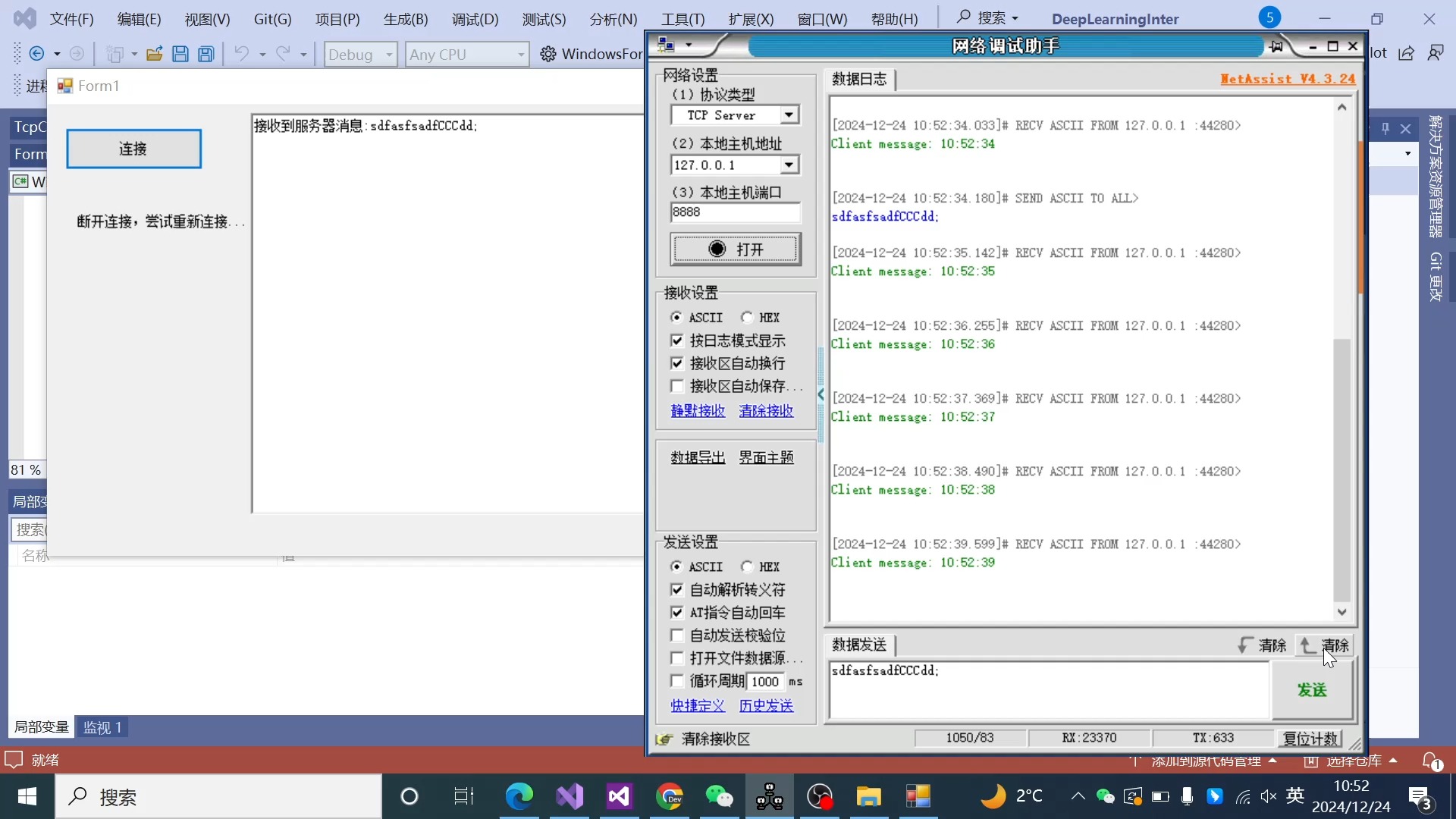This screenshot has width=1456, height=819.
Task: Toggle the 自动解析转义符 checkbox
Action: (677, 590)
